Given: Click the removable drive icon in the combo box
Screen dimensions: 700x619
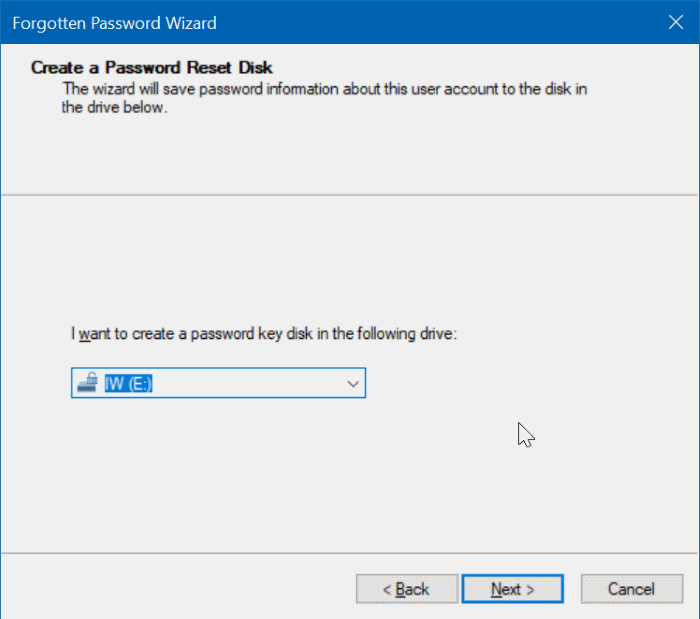Looking at the screenshot, I should [x=88, y=382].
